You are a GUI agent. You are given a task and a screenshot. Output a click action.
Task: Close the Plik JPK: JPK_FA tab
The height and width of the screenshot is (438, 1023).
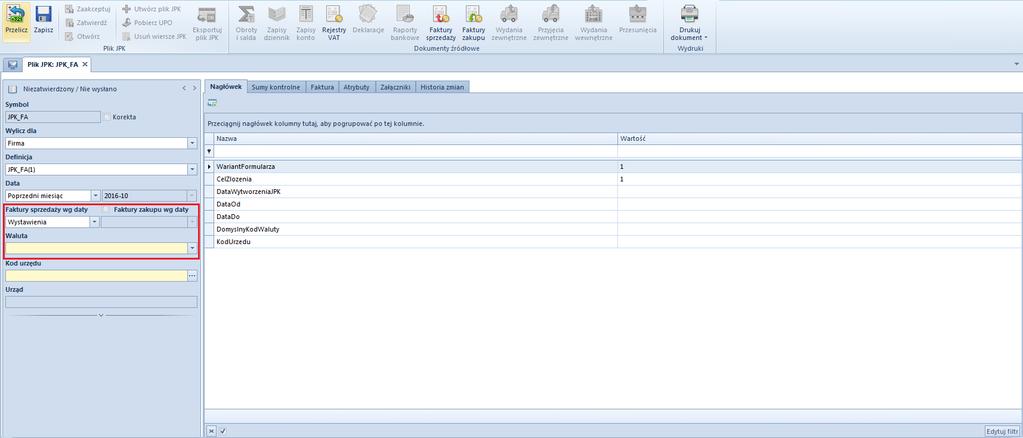pyautogui.click(x=85, y=65)
